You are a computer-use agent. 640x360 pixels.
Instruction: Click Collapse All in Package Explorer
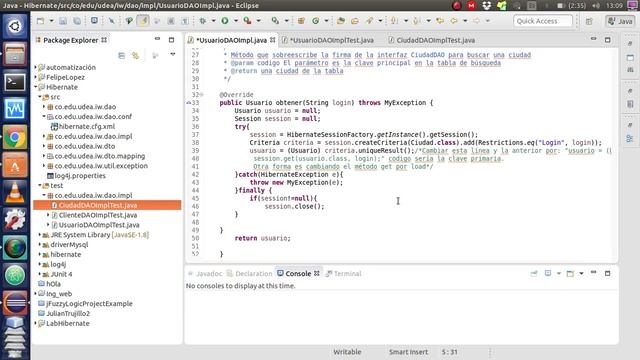point(122,56)
